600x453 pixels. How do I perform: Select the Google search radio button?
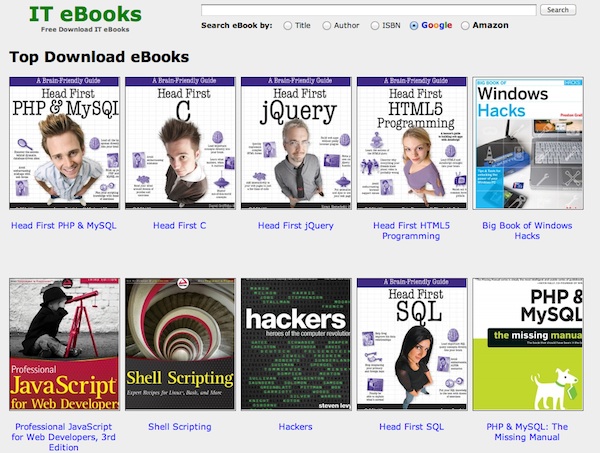(414, 26)
